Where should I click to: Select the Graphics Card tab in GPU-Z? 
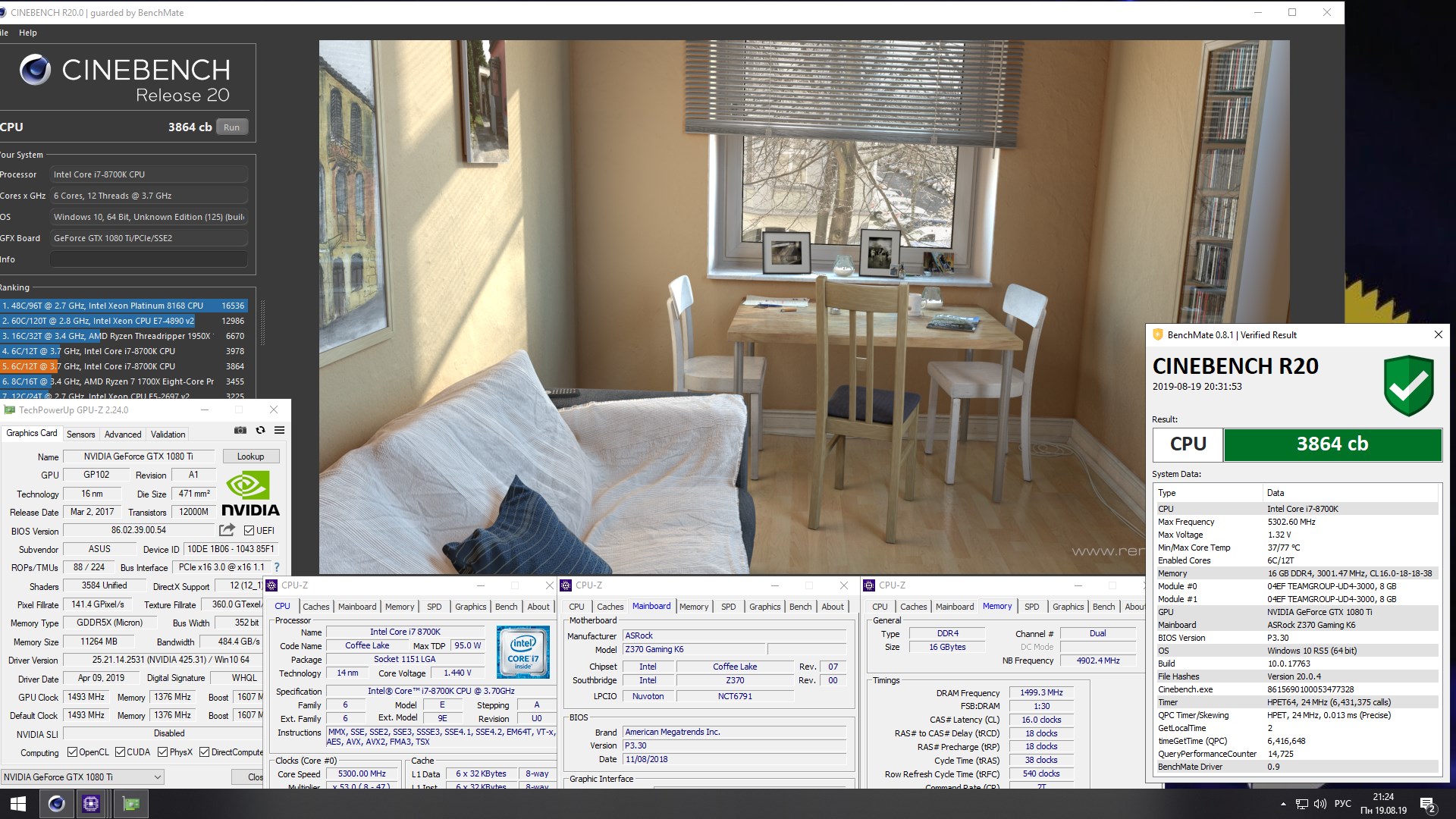pyautogui.click(x=32, y=433)
